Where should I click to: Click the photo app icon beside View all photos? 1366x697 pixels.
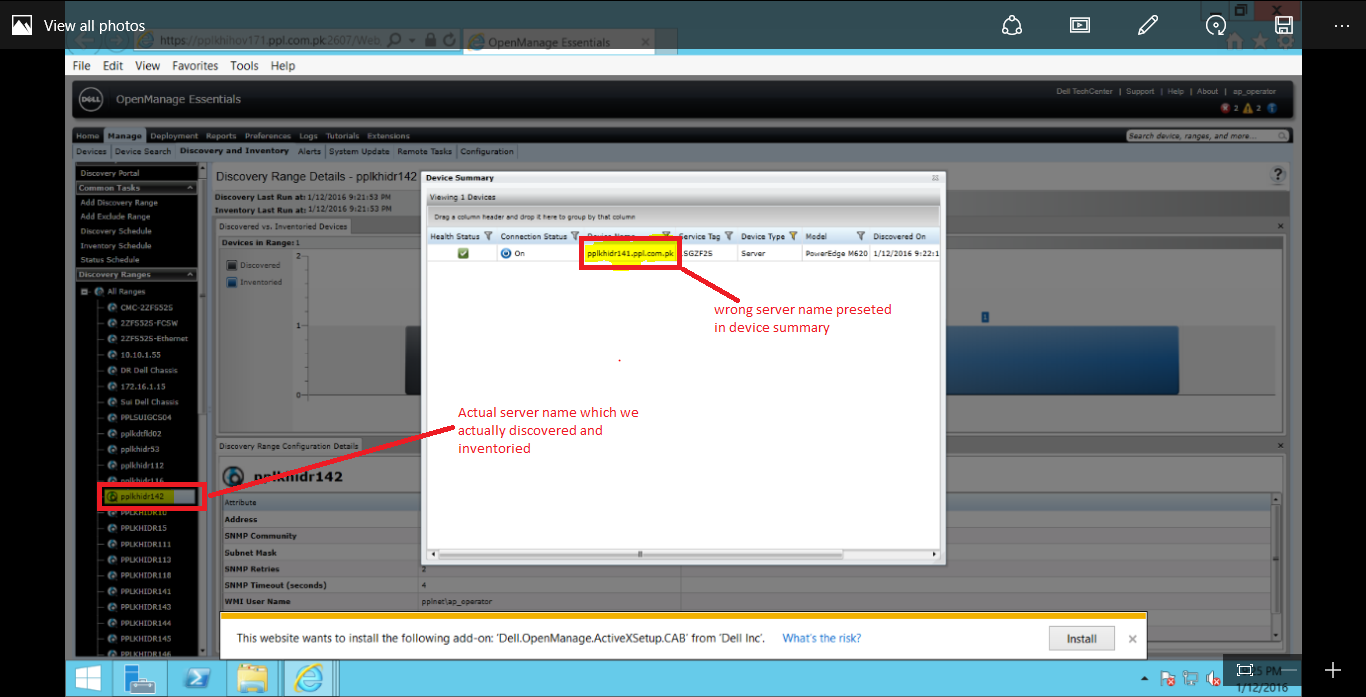[21, 25]
